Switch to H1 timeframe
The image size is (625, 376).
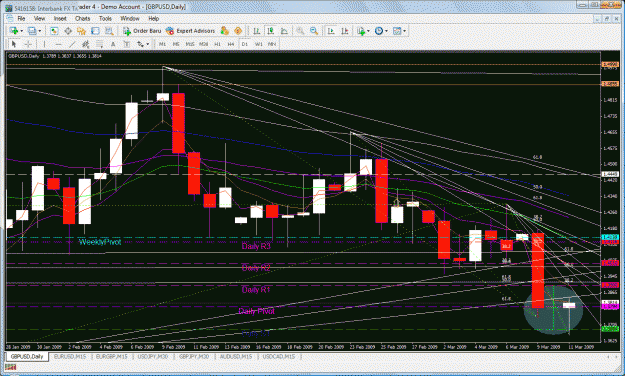(217, 44)
